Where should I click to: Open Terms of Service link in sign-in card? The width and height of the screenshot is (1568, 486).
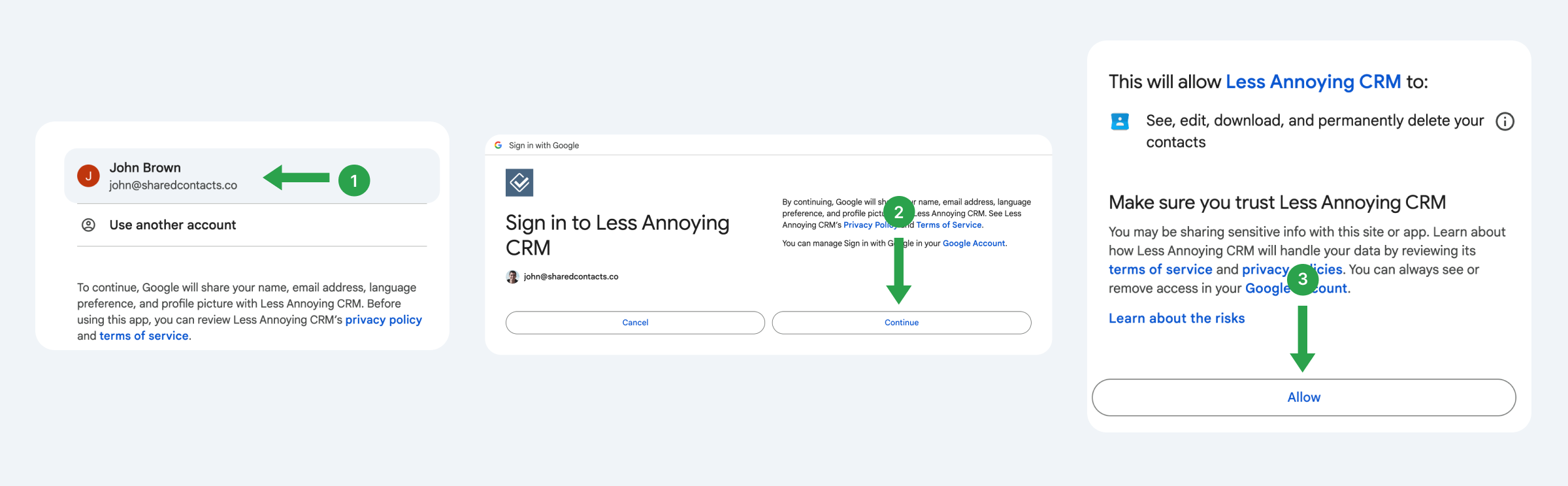pos(949,225)
